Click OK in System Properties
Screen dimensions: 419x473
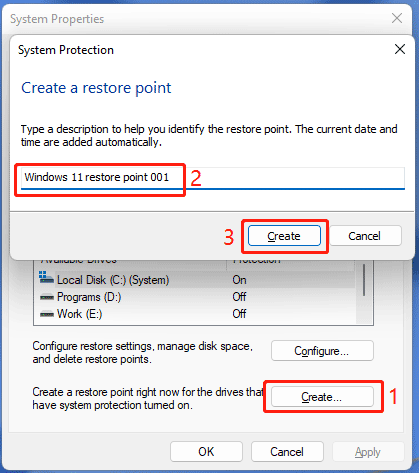point(206,452)
